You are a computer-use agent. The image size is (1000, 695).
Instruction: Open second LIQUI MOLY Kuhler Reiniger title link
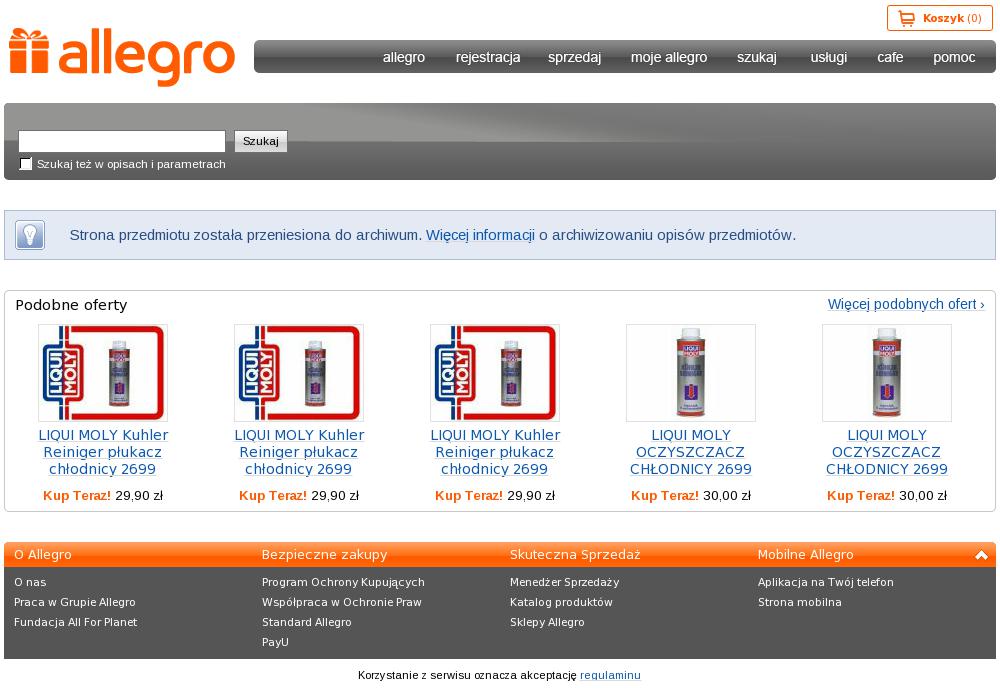pos(298,452)
